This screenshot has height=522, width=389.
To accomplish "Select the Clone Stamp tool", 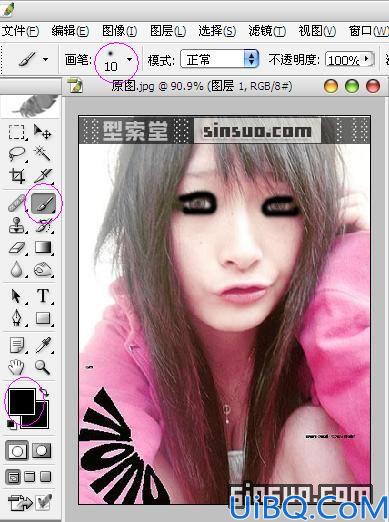I will point(17,225).
